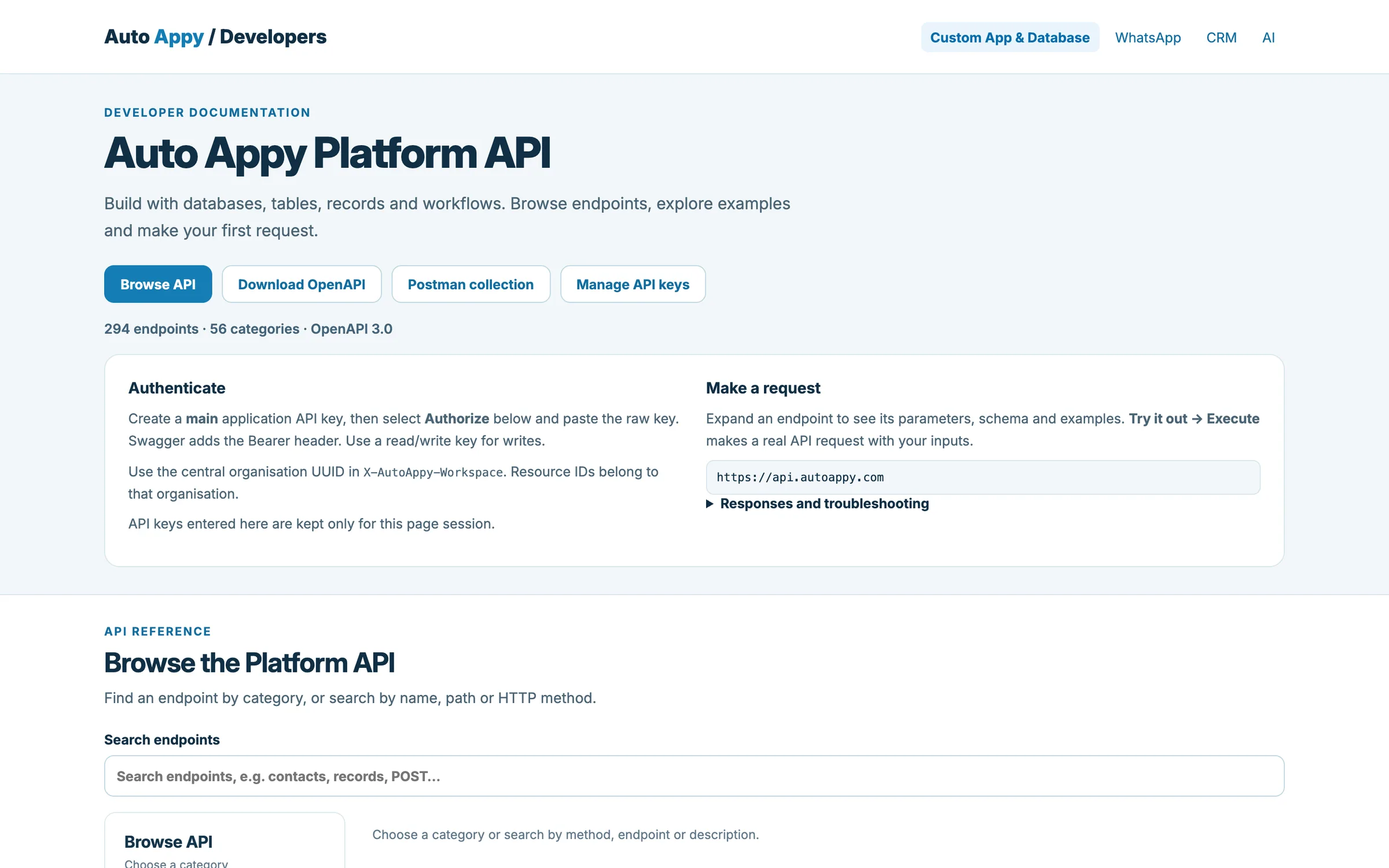
Task: Click the Make a request heading
Action: (763, 388)
